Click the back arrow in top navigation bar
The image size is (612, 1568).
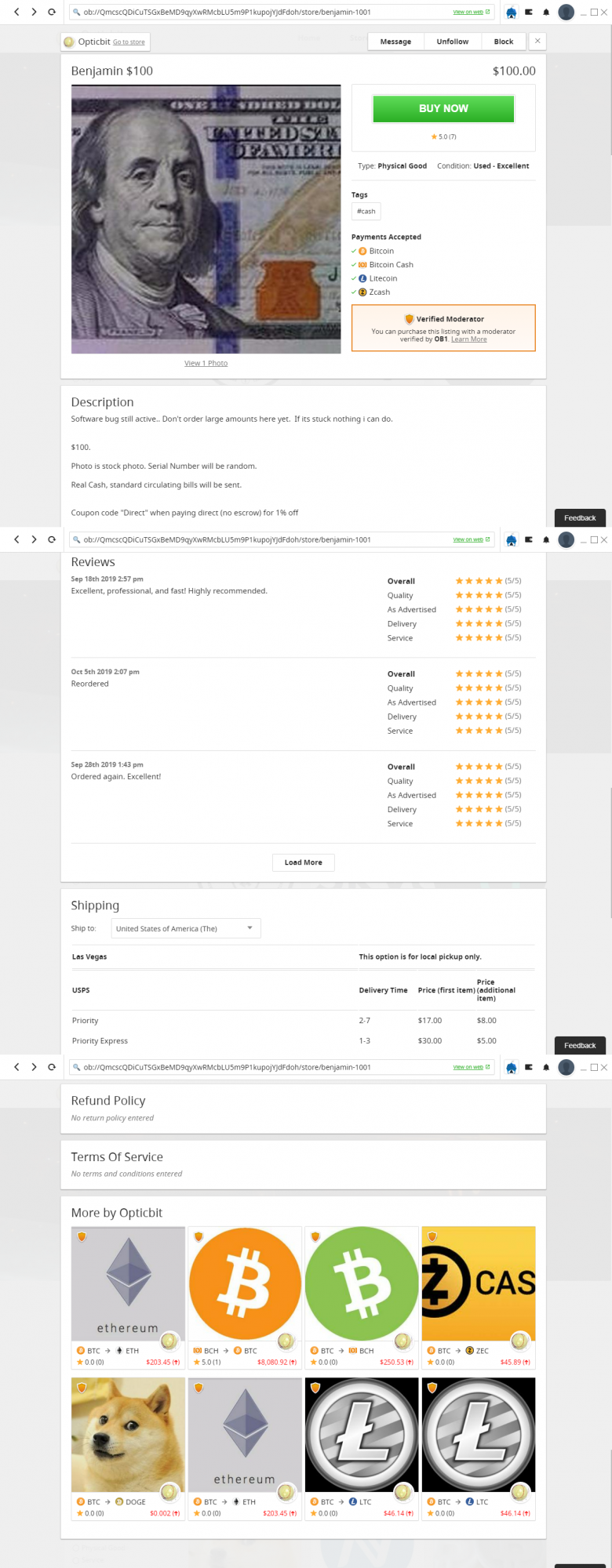pyautogui.click(x=16, y=12)
